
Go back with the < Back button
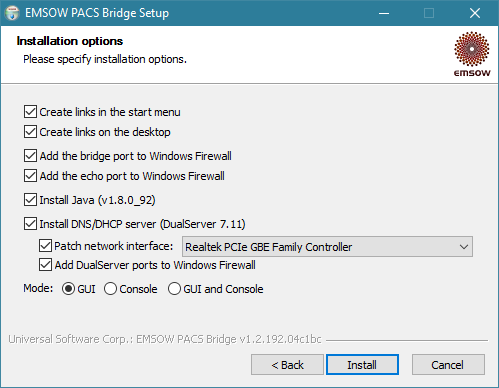(x=287, y=365)
